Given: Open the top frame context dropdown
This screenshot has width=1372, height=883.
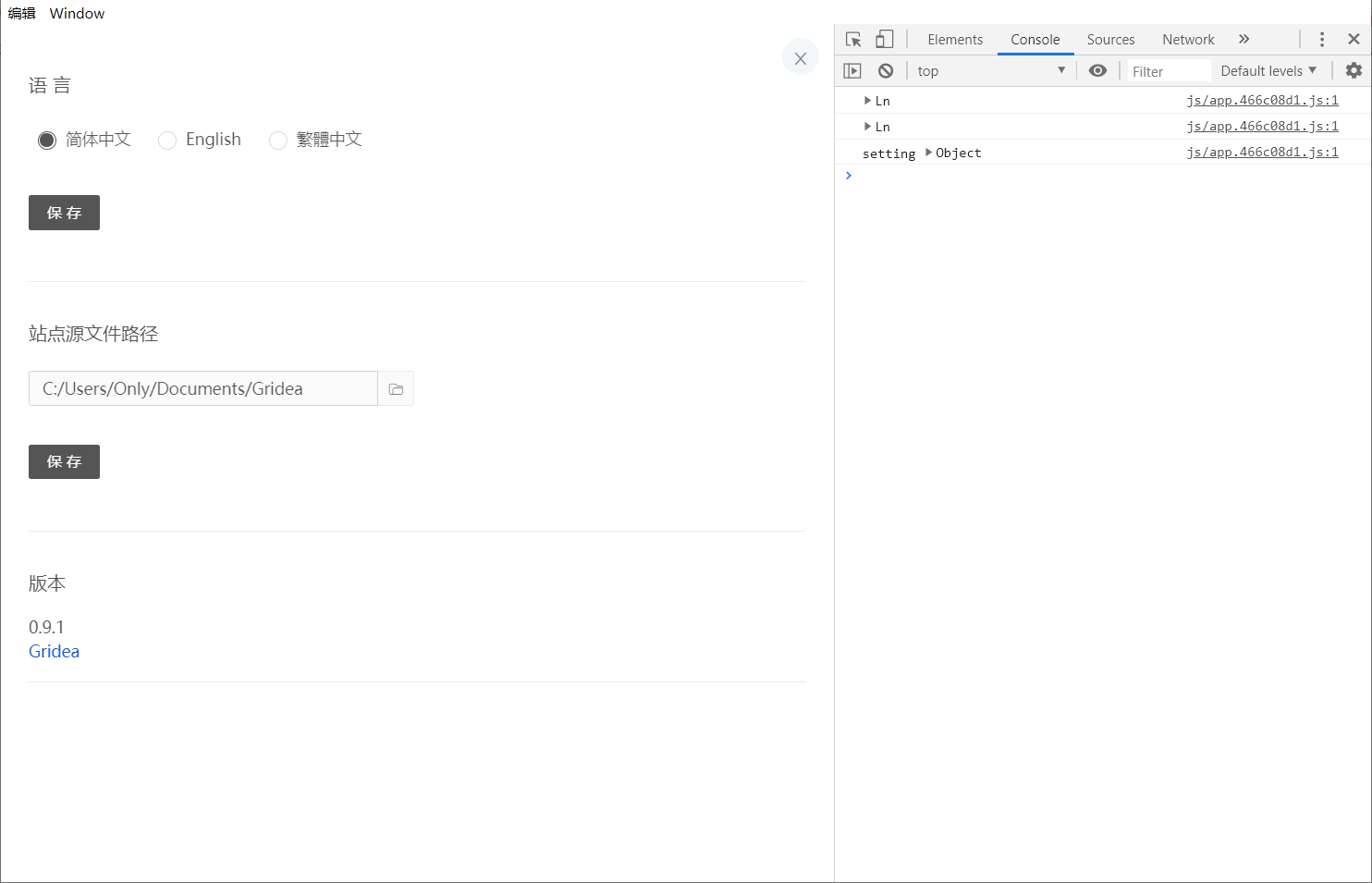Looking at the screenshot, I should tap(991, 69).
